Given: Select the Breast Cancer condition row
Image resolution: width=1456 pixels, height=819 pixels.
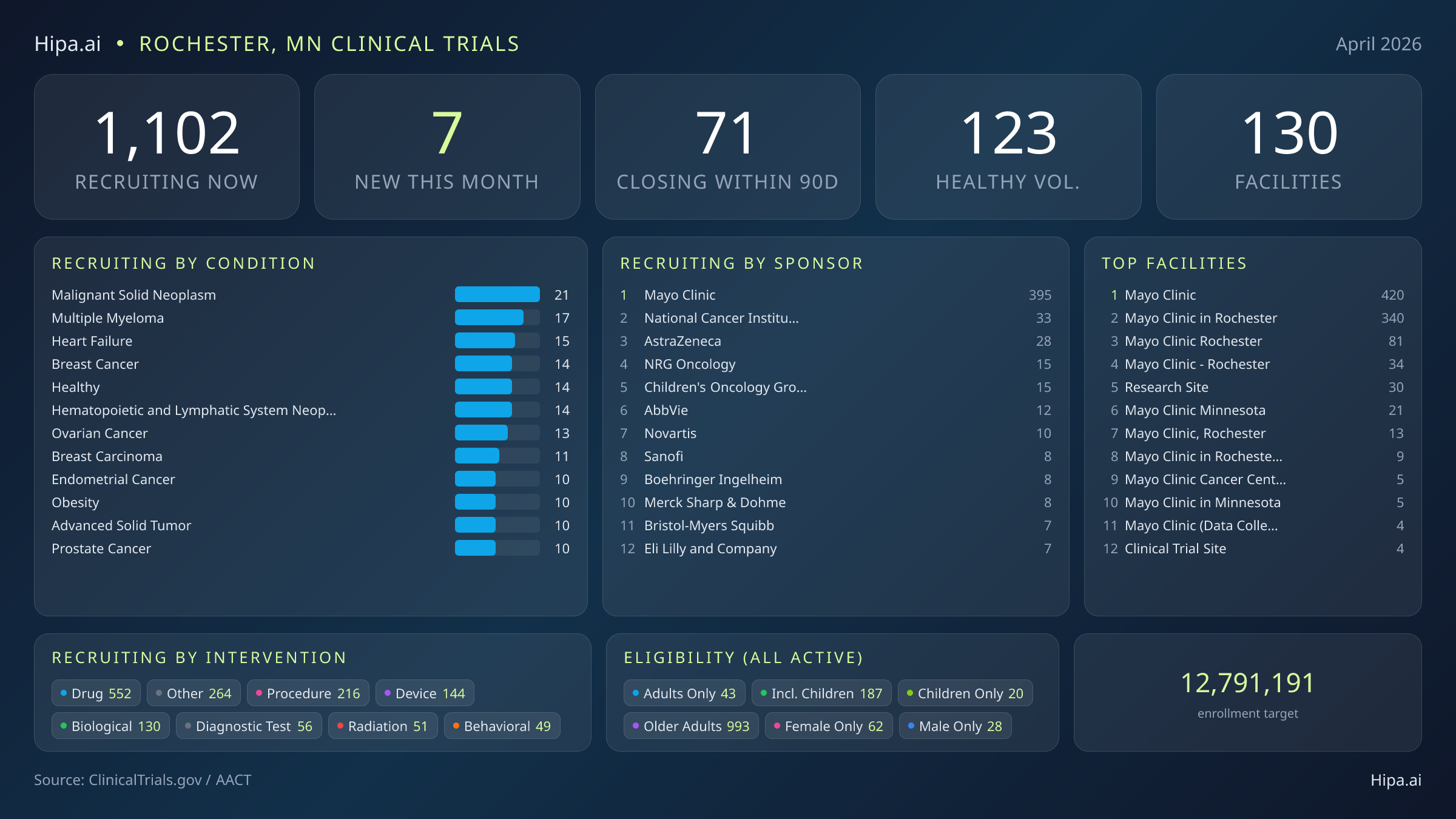Looking at the screenshot, I should click(311, 363).
